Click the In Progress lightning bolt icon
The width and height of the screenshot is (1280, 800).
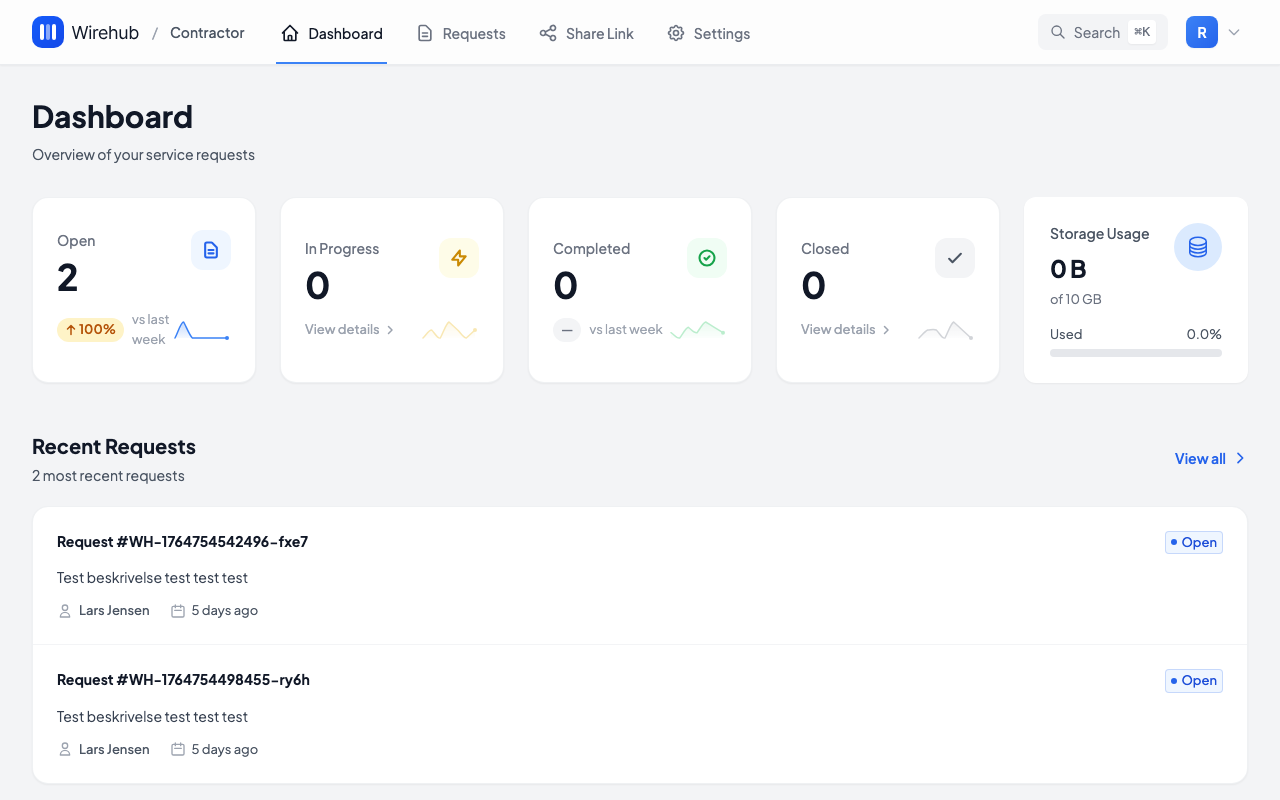click(x=459, y=258)
